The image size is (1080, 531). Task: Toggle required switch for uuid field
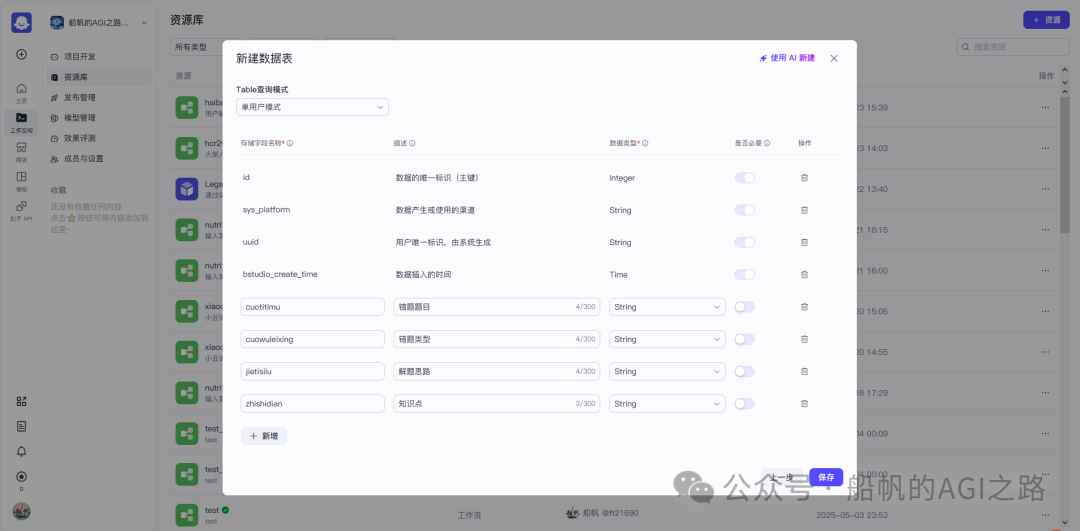[x=745, y=242]
